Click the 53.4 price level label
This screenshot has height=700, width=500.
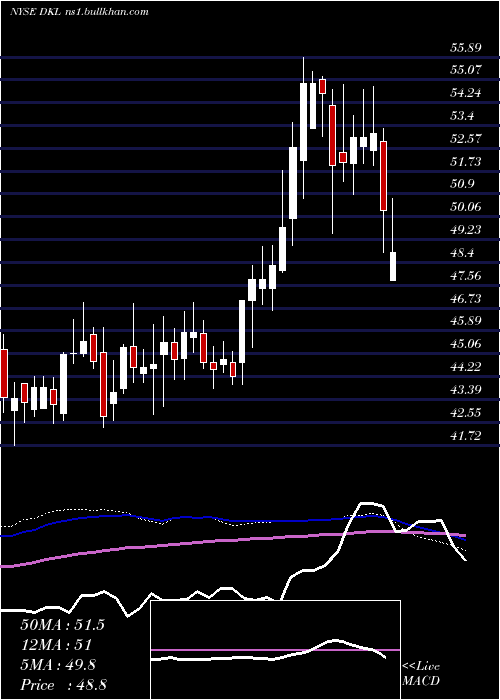[x=463, y=116]
